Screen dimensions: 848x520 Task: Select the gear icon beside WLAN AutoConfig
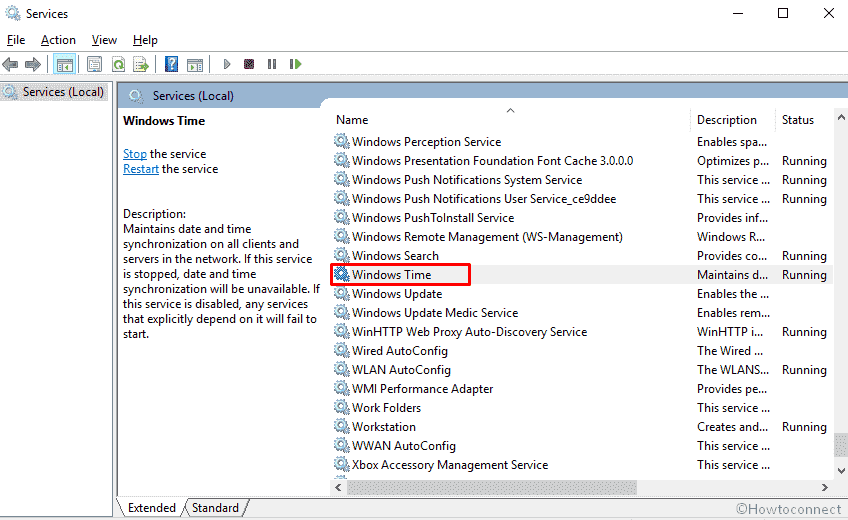point(341,369)
